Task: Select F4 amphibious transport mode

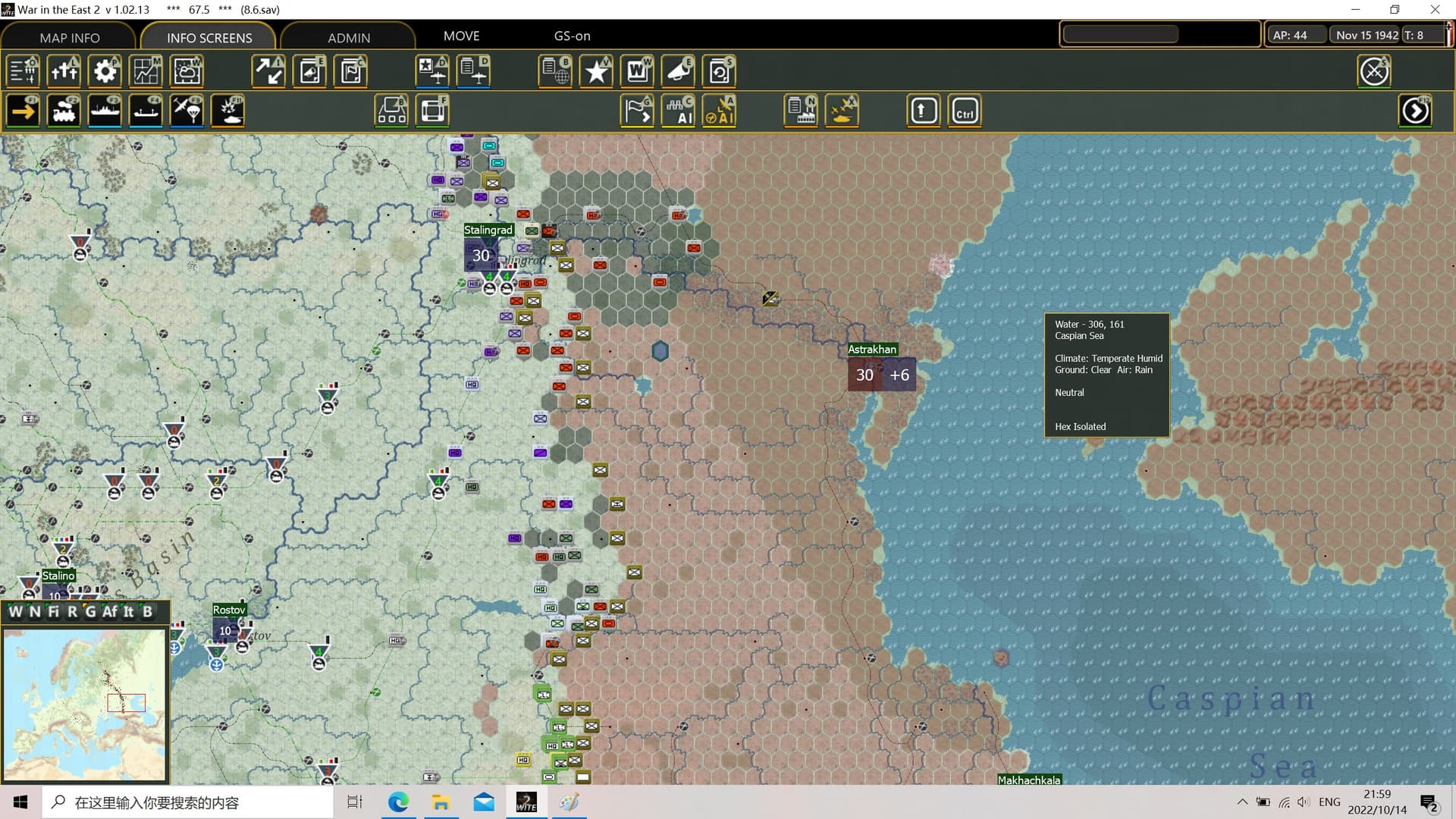Action: (x=146, y=111)
